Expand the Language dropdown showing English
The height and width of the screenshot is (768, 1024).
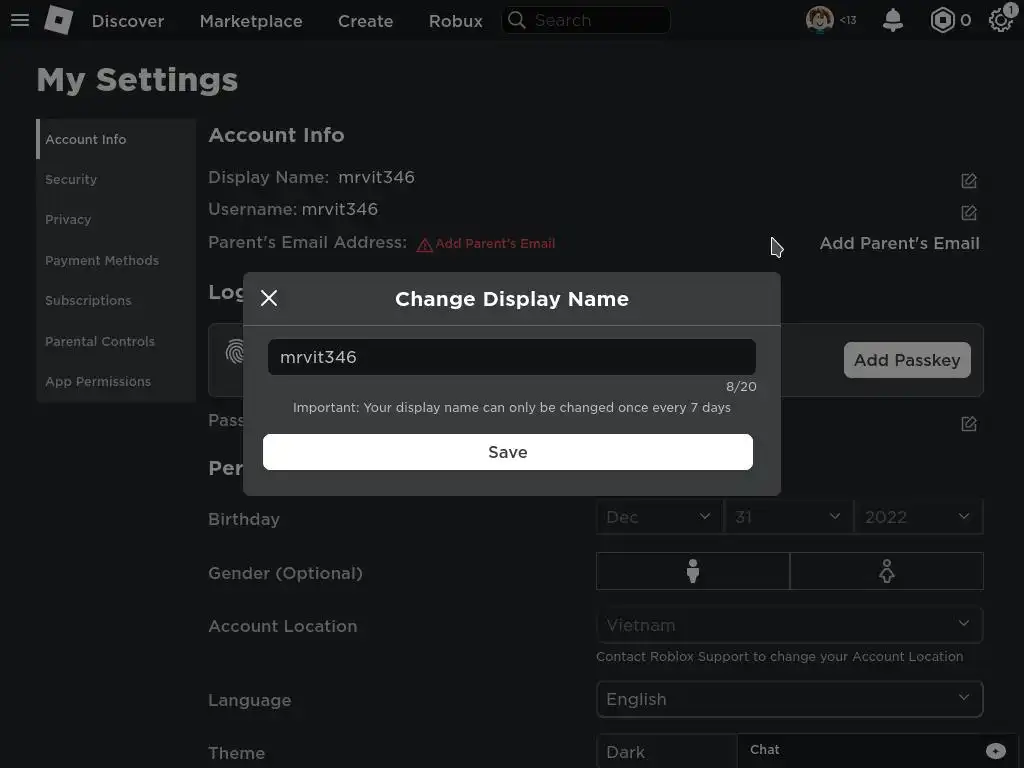coord(789,699)
